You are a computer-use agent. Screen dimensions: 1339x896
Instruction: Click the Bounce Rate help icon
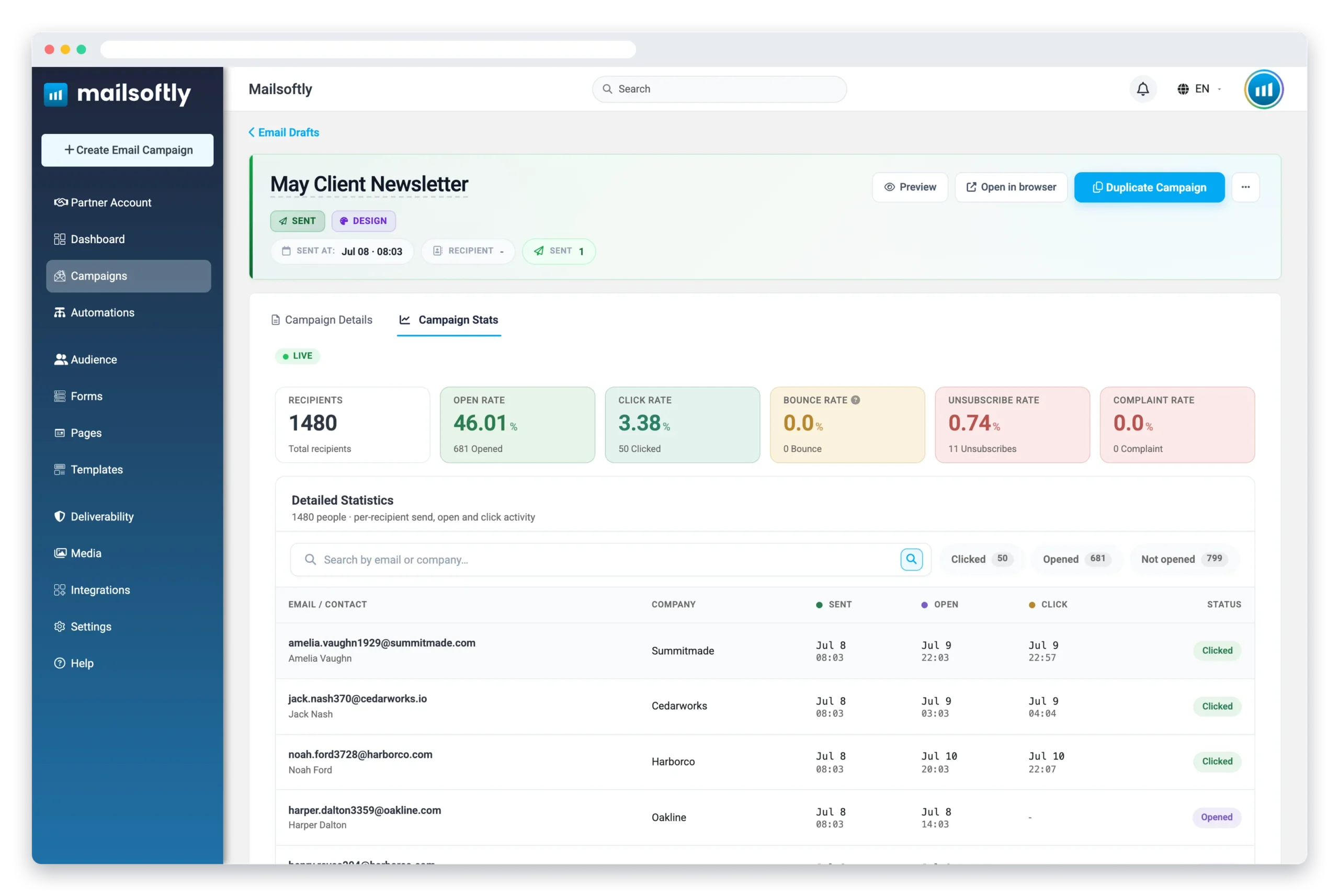[x=855, y=400]
